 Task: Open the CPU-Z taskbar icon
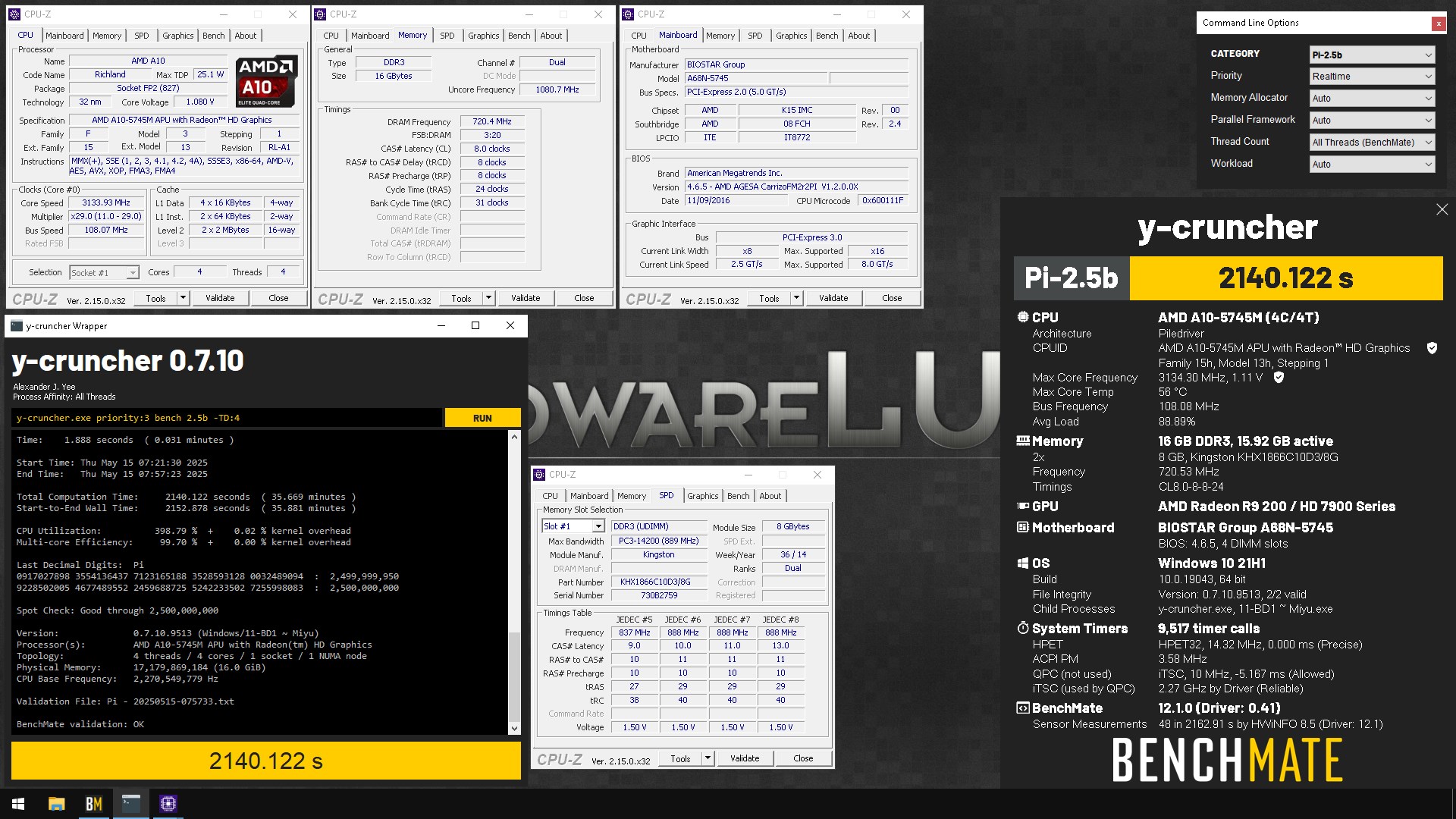(168, 804)
